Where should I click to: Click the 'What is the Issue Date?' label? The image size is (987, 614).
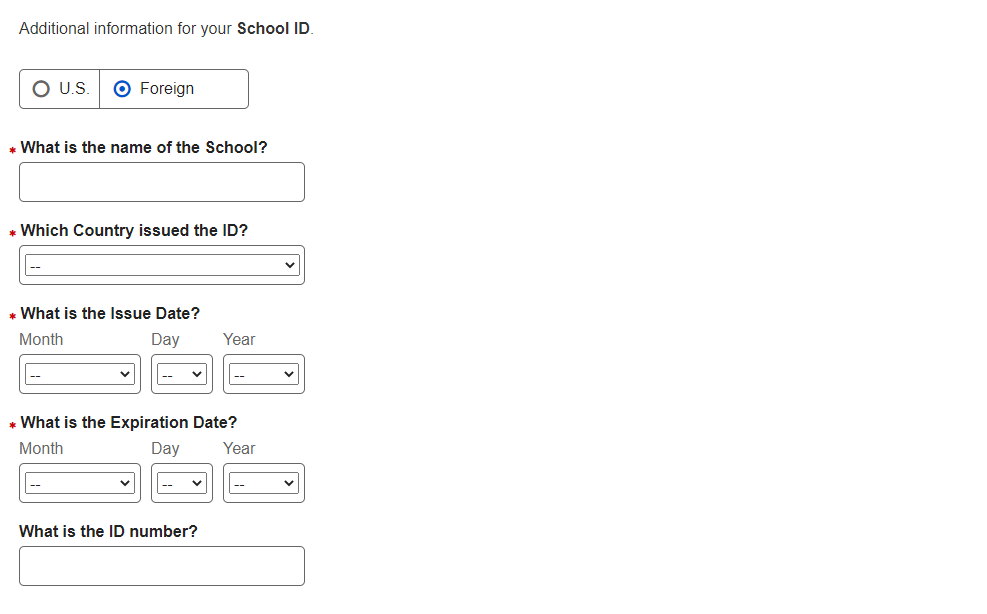(x=110, y=313)
